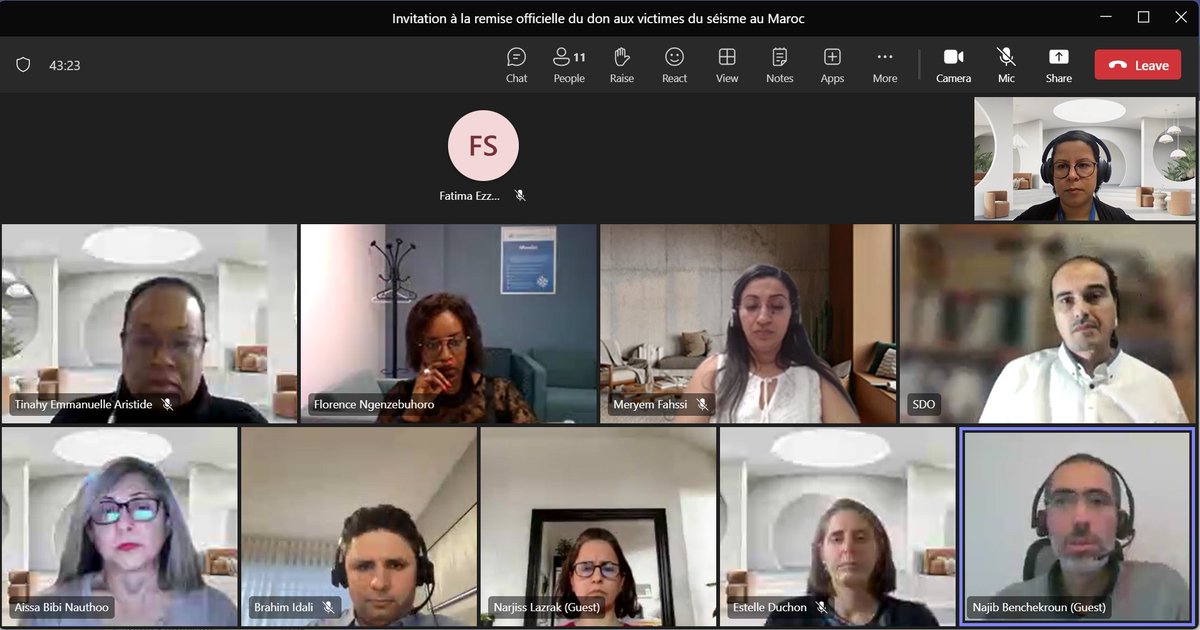Viewport: 1200px width, 630px height.
Task: Click the Najib Benchekroun (Guest) name label
Action: (1039, 608)
